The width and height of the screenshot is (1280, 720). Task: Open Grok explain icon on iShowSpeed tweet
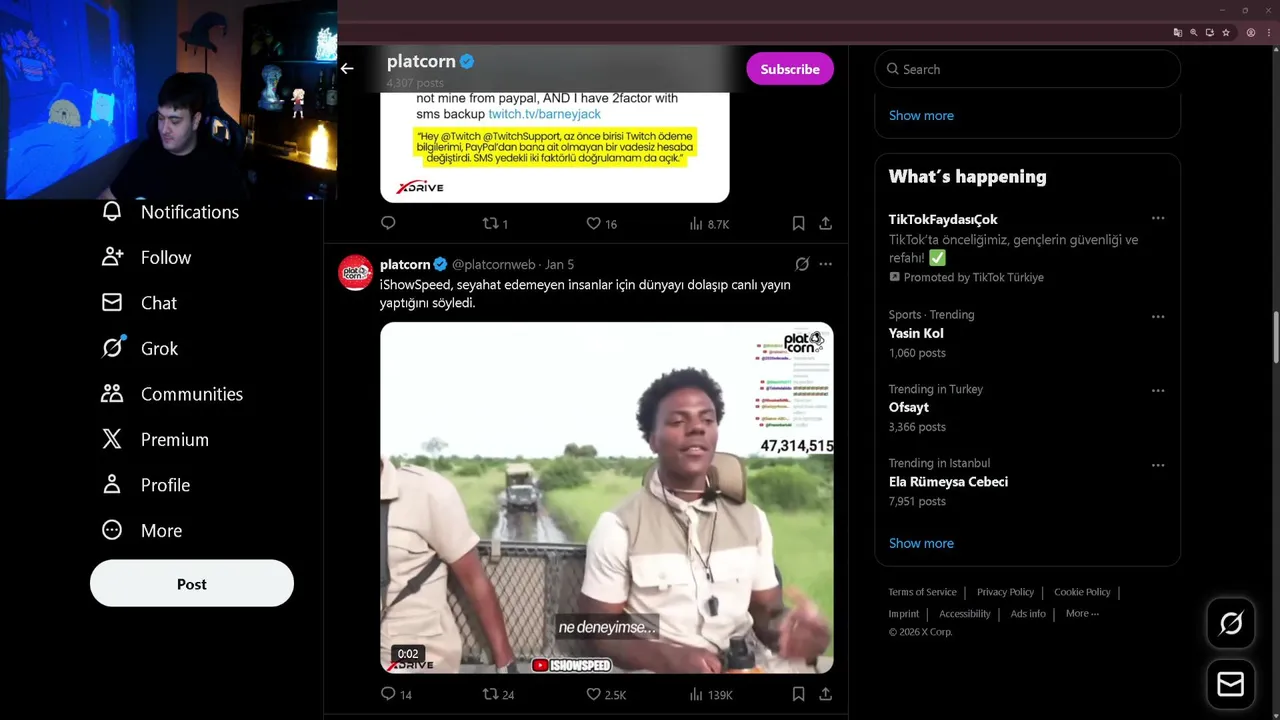802,264
